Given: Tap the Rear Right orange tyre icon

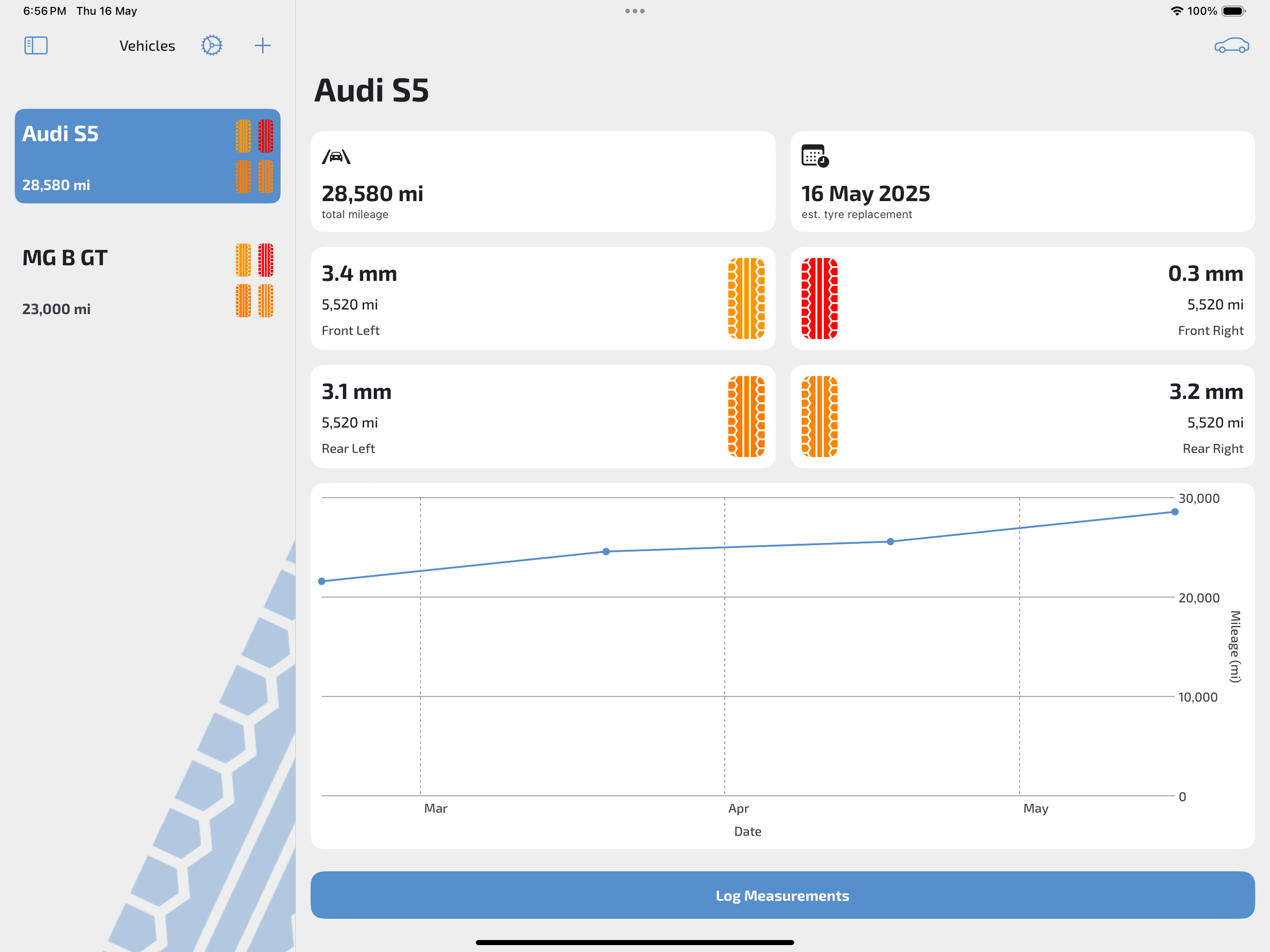Looking at the screenshot, I should coord(819,416).
